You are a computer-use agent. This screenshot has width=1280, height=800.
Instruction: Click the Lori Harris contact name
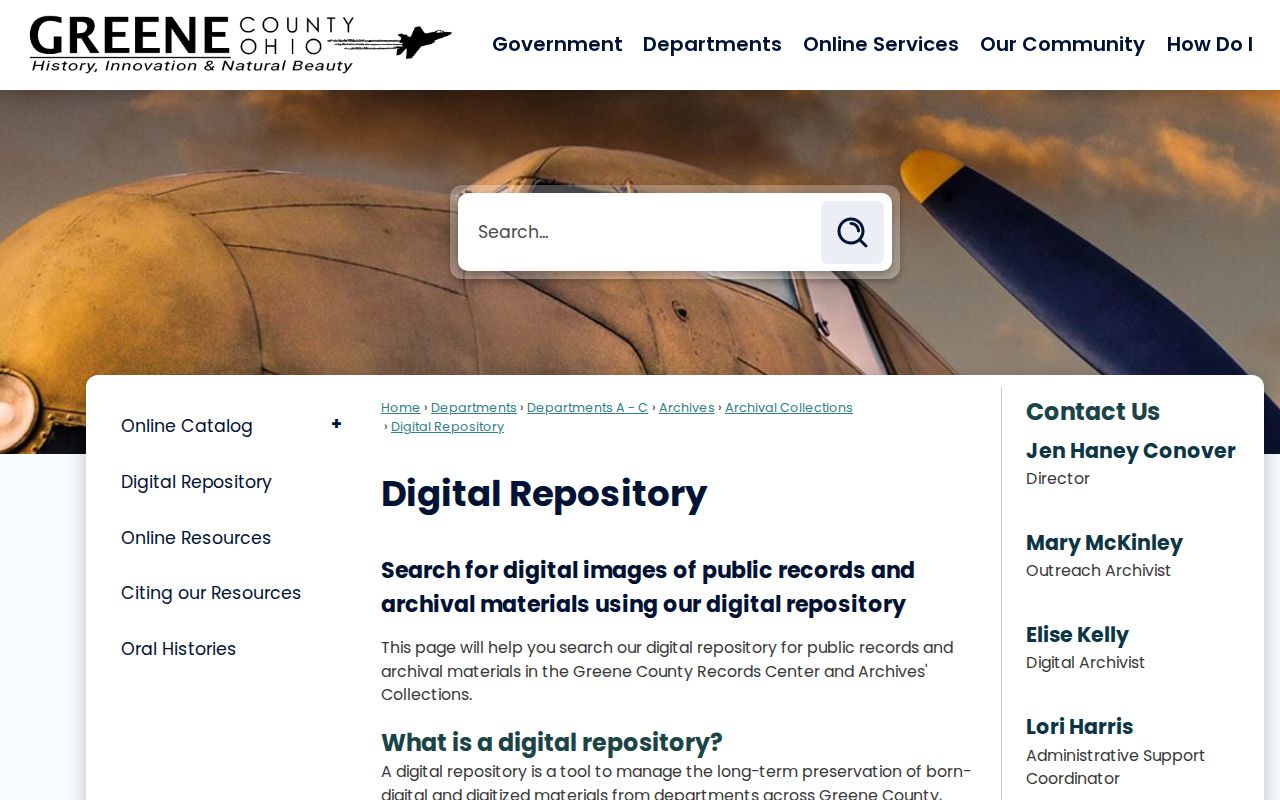pos(1079,727)
